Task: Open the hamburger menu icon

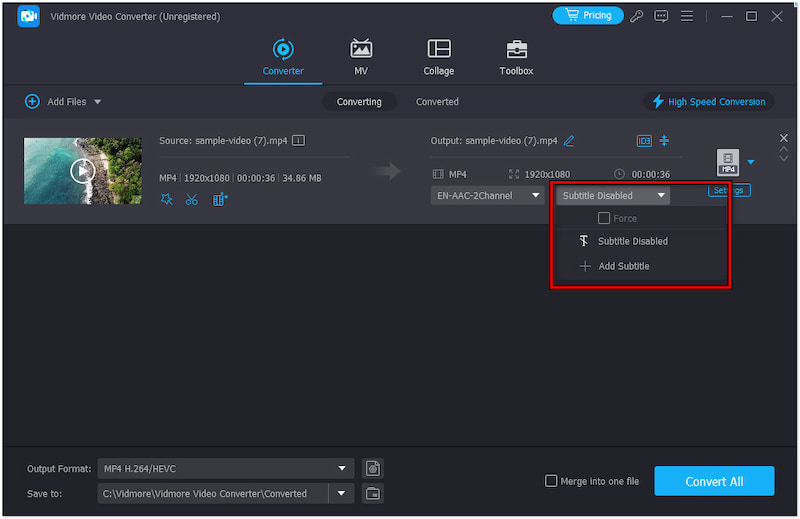Action: (x=685, y=16)
